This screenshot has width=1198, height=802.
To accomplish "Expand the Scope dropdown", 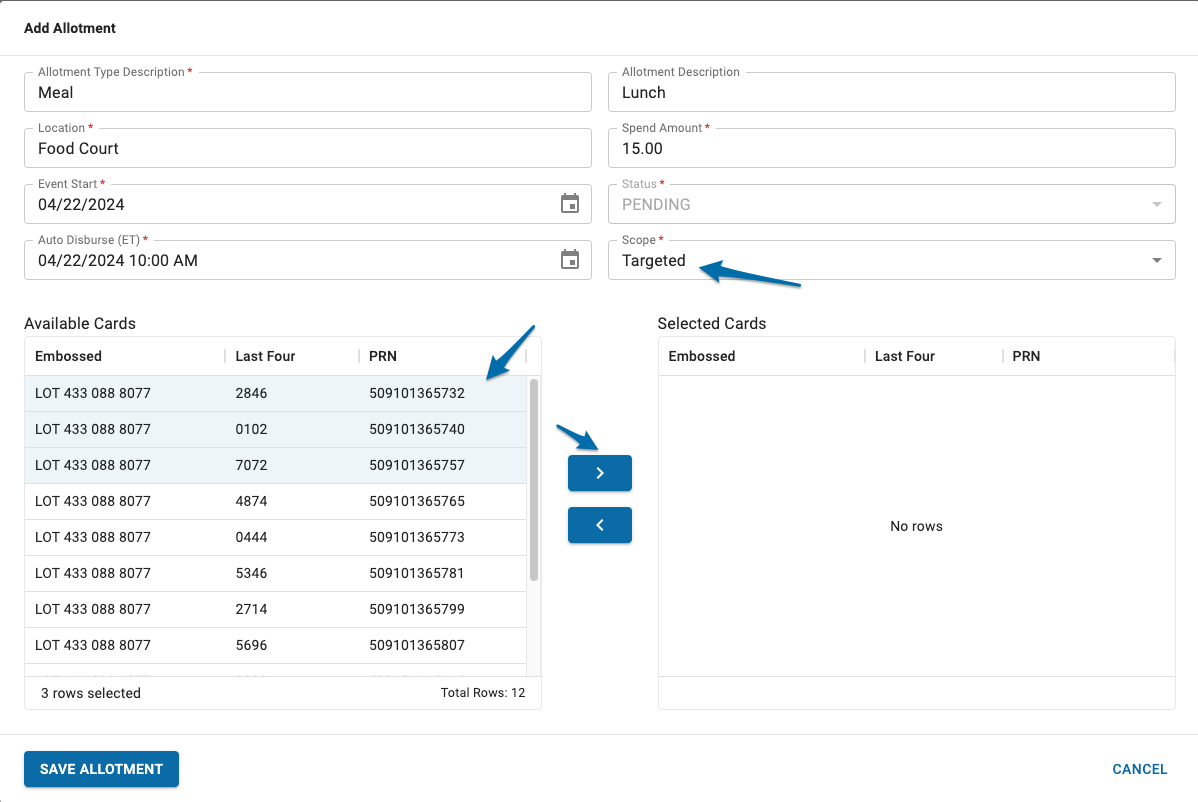I will (x=1156, y=260).
